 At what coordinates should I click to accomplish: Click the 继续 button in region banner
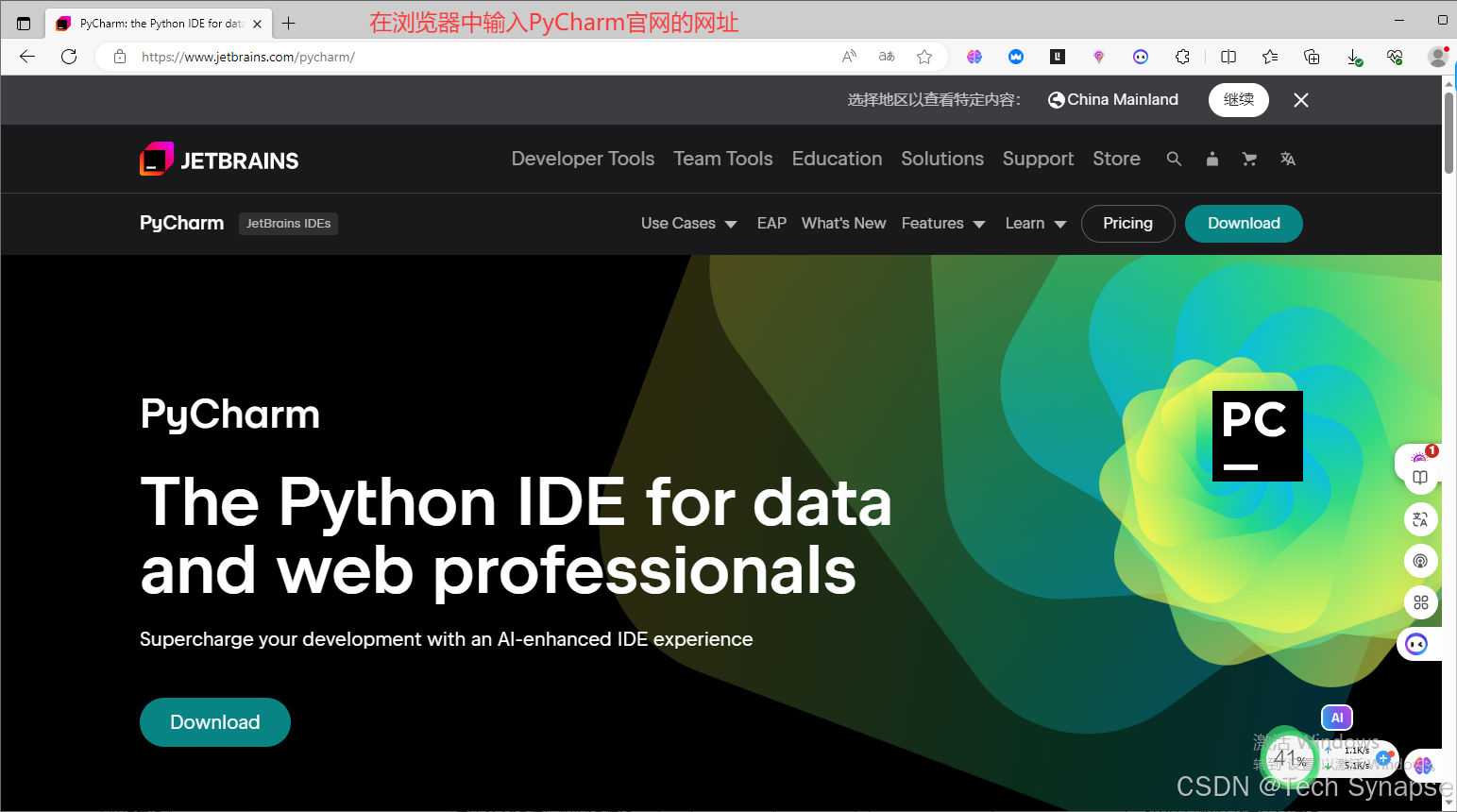click(x=1239, y=100)
